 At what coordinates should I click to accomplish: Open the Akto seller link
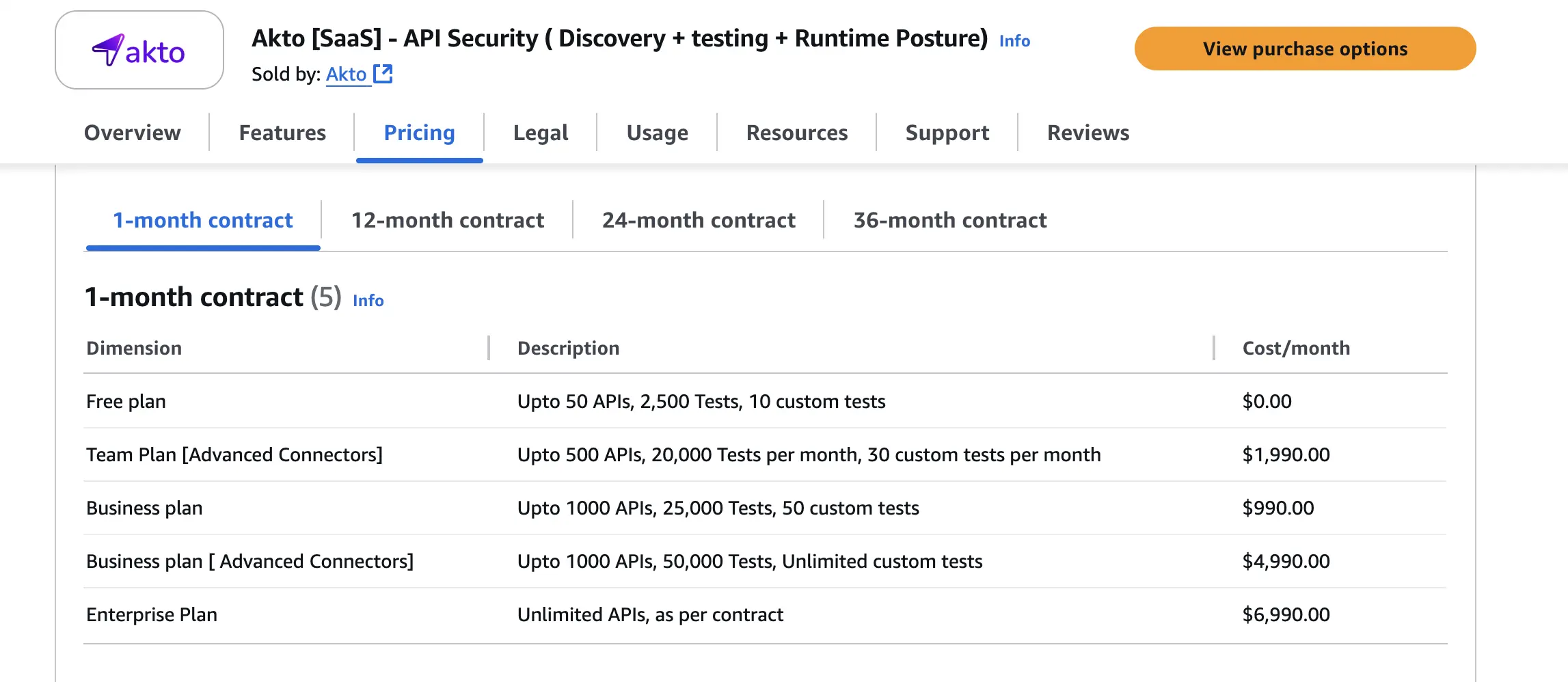(346, 74)
